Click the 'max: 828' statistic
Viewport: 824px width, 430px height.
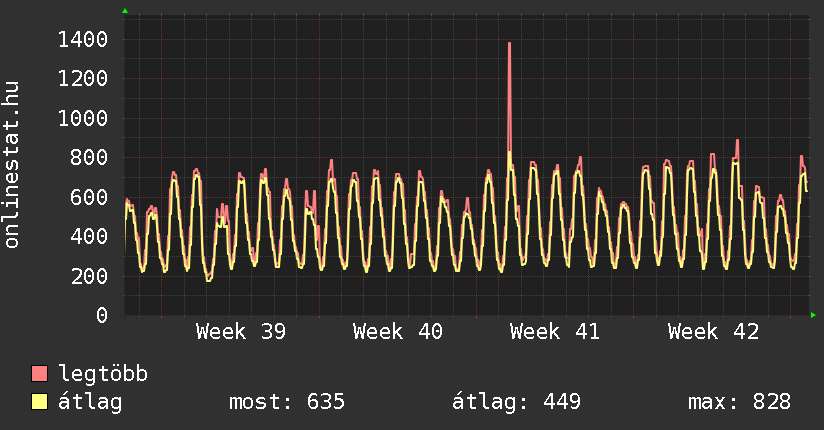739,402
